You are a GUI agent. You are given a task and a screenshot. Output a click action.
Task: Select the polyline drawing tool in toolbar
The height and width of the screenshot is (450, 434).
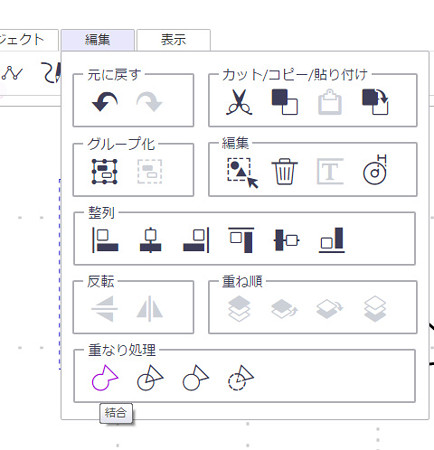(x=12, y=73)
